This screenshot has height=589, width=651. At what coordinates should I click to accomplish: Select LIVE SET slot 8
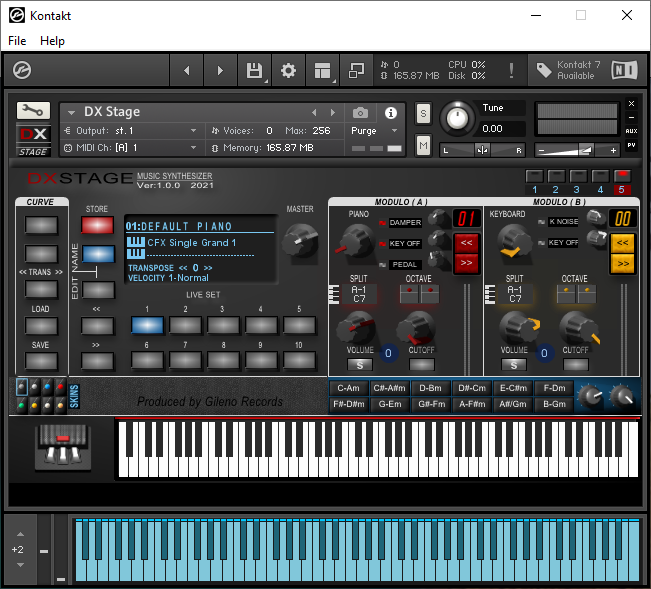point(223,360)
